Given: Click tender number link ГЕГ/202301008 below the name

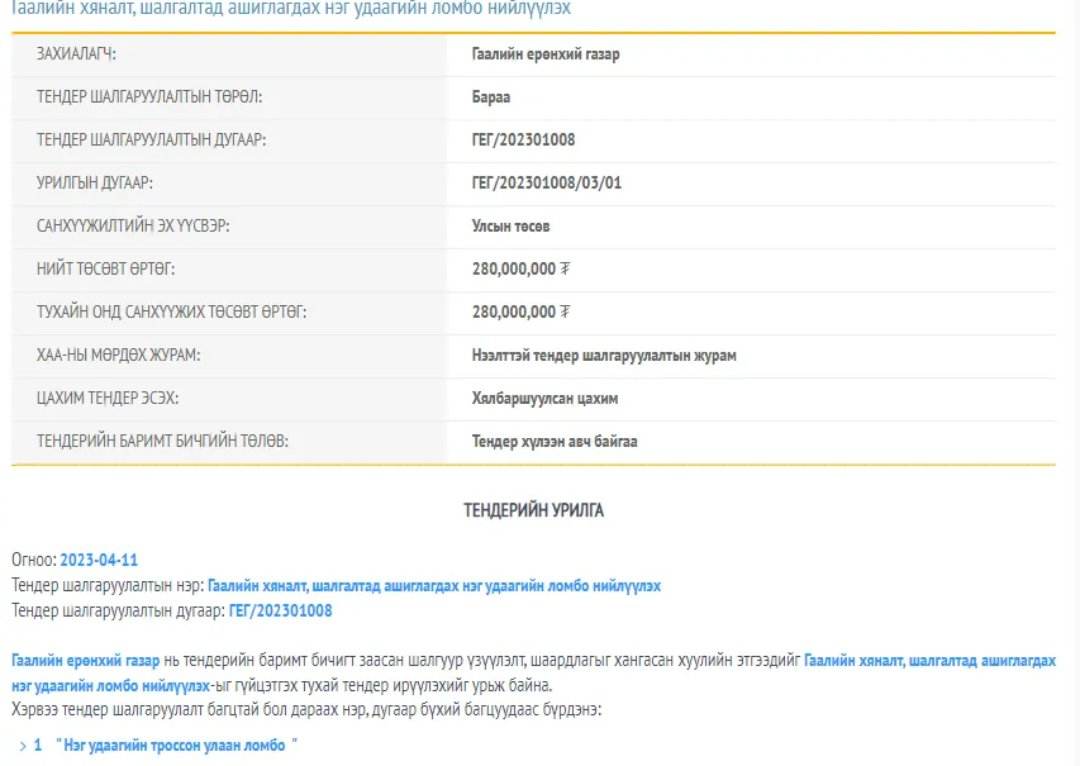Looking at the screenshot, I should (x=281, y=610).
